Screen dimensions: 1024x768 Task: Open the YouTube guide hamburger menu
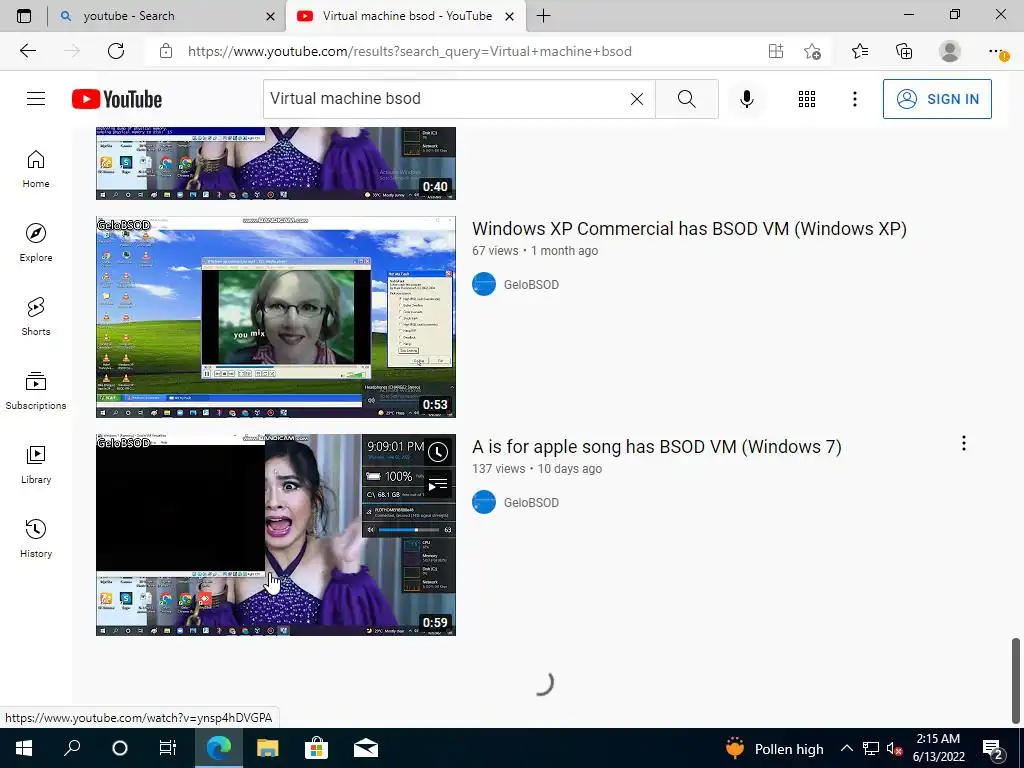click(36, 99)
